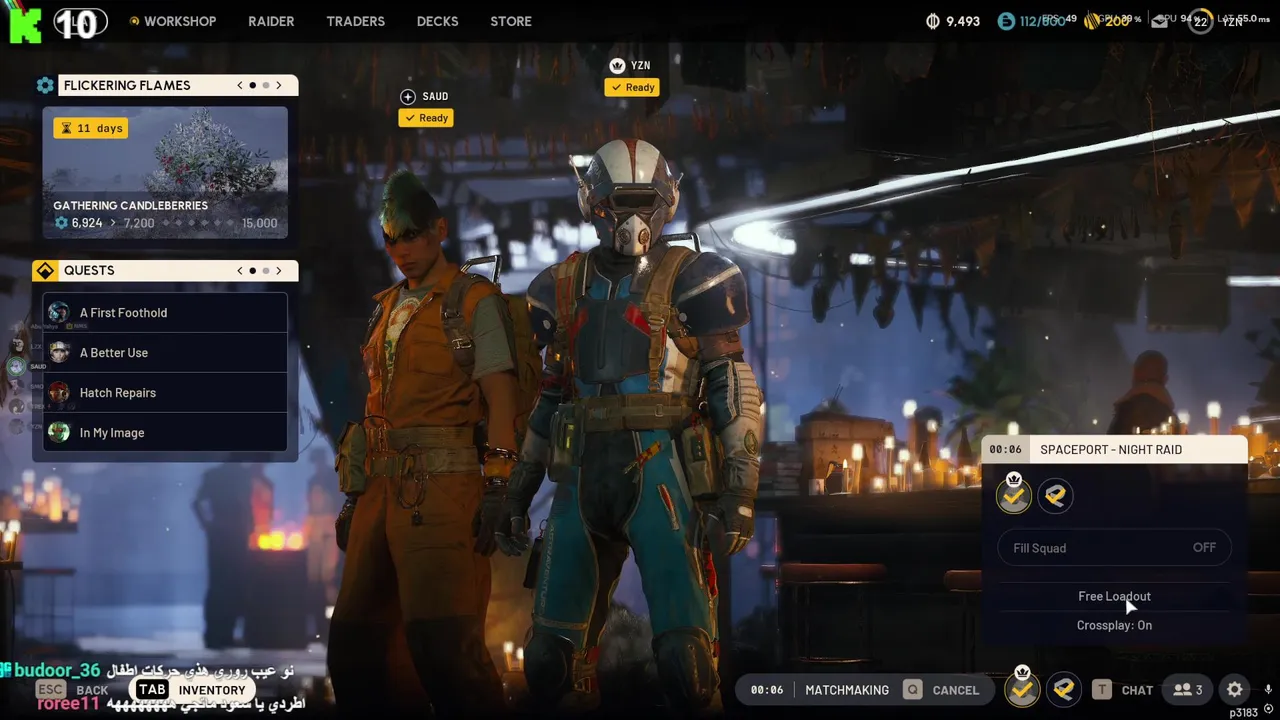Open the Chat button
The image size is (1280, 720).
(1137, 690)
